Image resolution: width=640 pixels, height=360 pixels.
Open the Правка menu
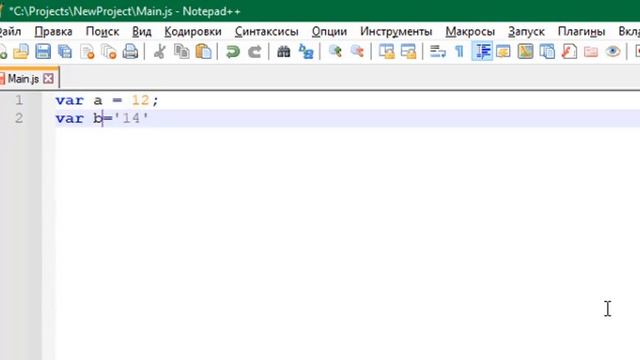[53, 31]
